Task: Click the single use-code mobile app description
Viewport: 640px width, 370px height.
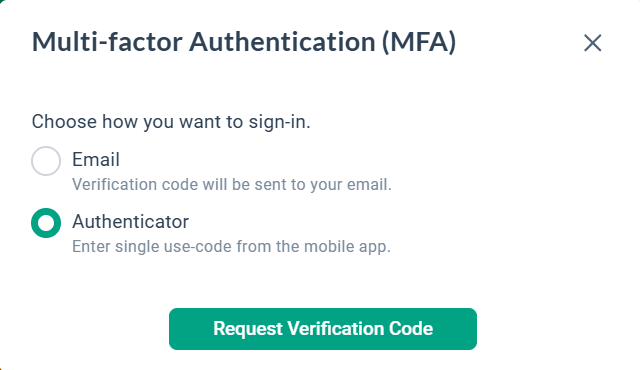Action: pyautogui.click(x=231, y=247)
